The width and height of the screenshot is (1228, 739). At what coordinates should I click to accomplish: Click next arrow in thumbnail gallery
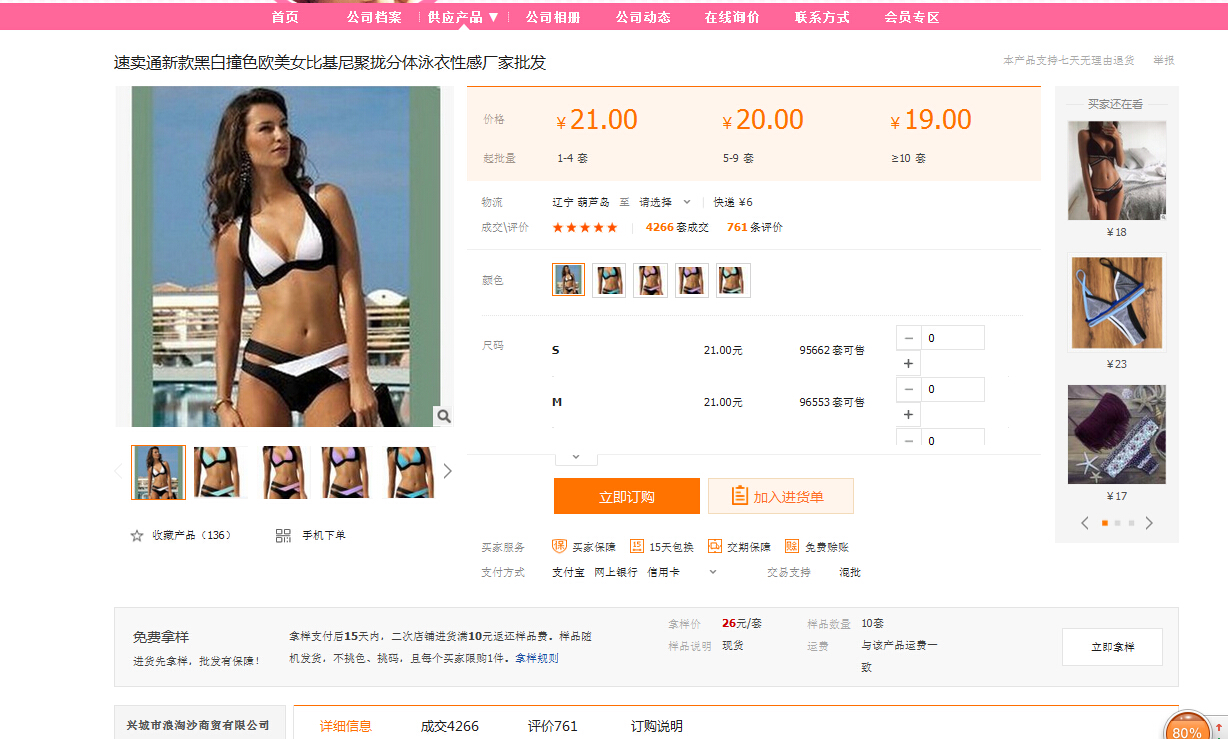point(447,471)
